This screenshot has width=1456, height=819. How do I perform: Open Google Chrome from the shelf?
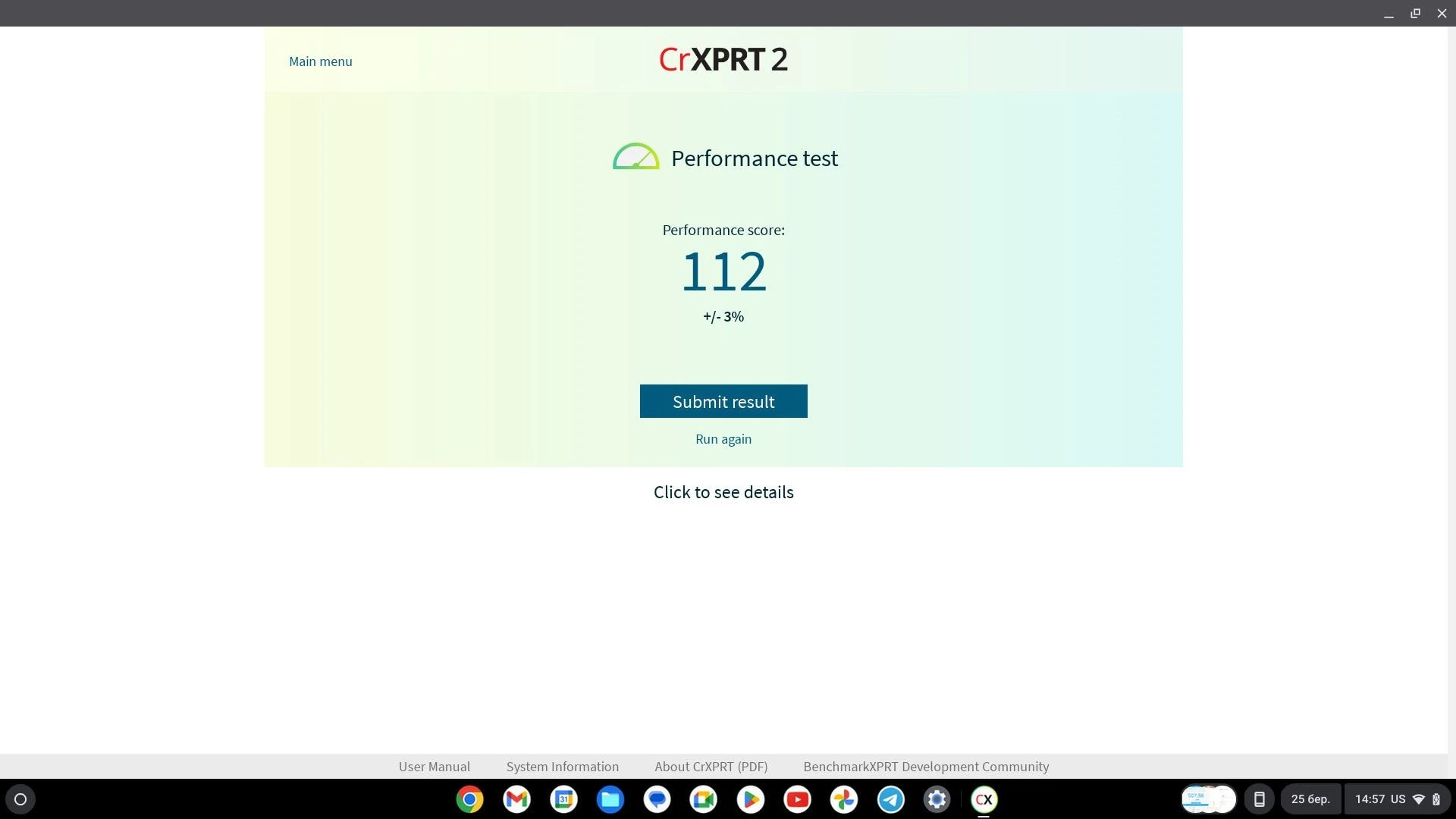pos(469,799)
